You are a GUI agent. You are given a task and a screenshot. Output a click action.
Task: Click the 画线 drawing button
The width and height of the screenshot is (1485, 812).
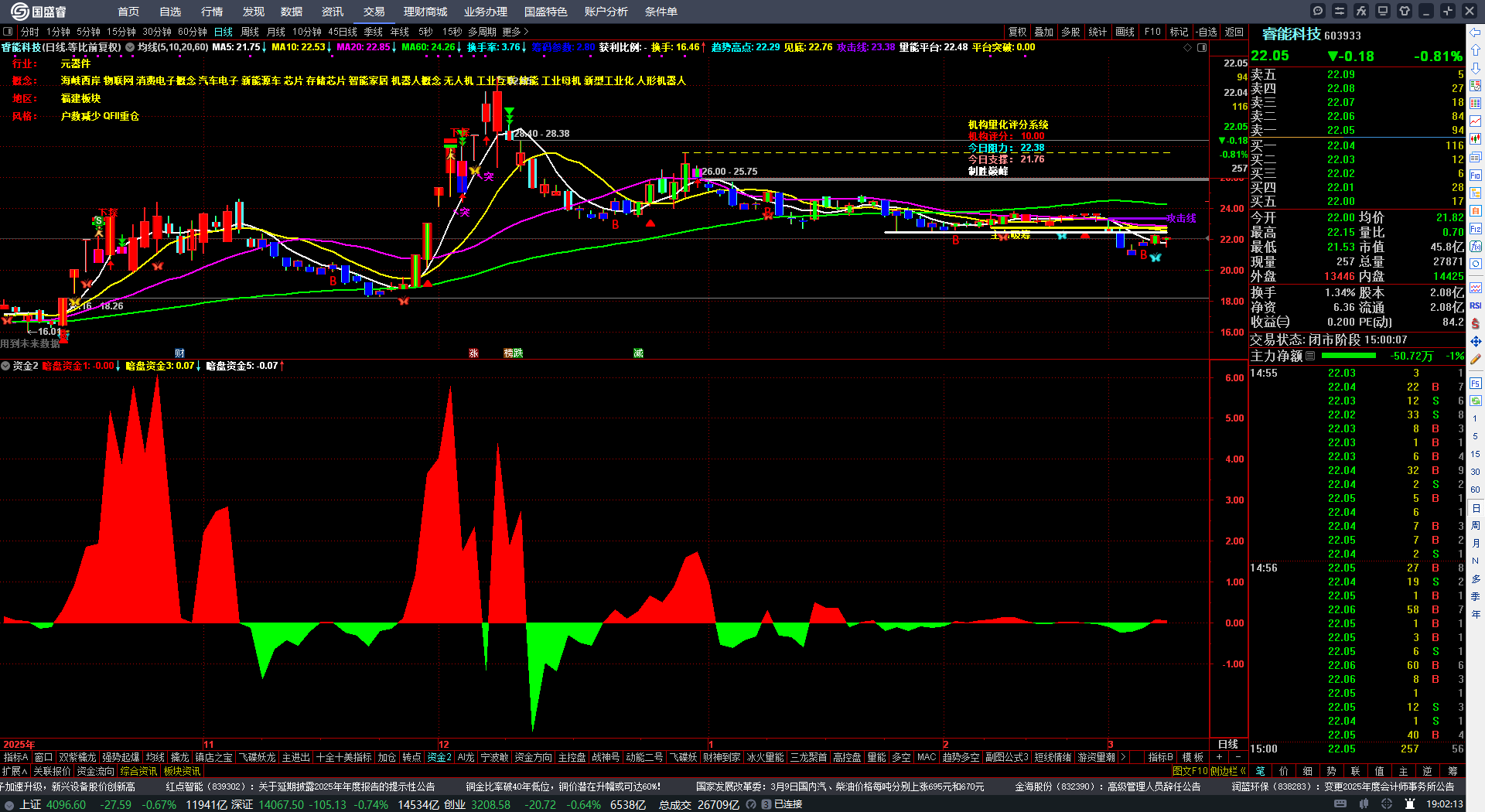tap(1125, 32)
